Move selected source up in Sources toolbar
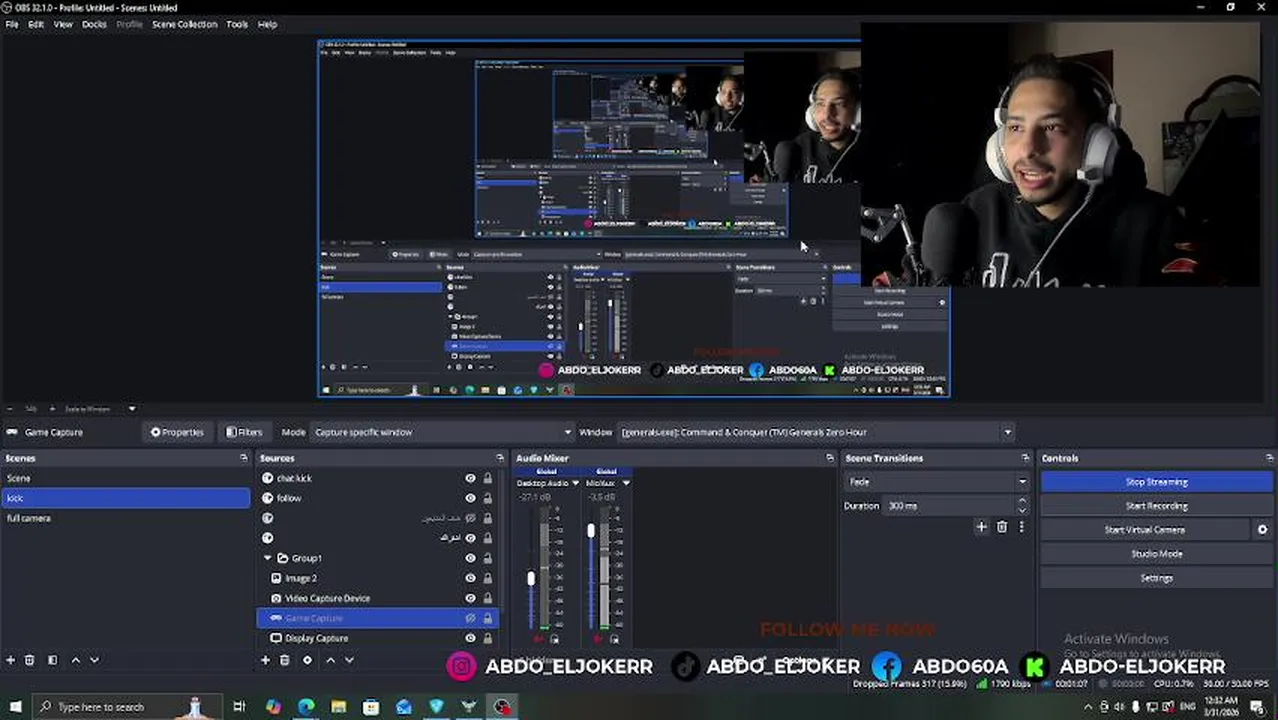 [330, 660]
